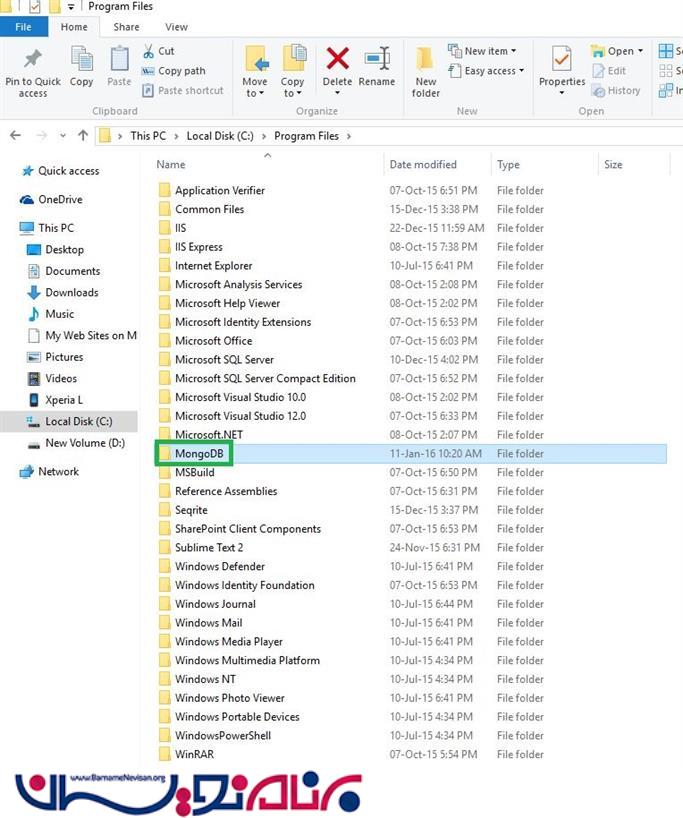The width and height of the screenshot is (683, 818).
Task: Click the Internet Explorer folder icon
Action: tap(165, 266)
